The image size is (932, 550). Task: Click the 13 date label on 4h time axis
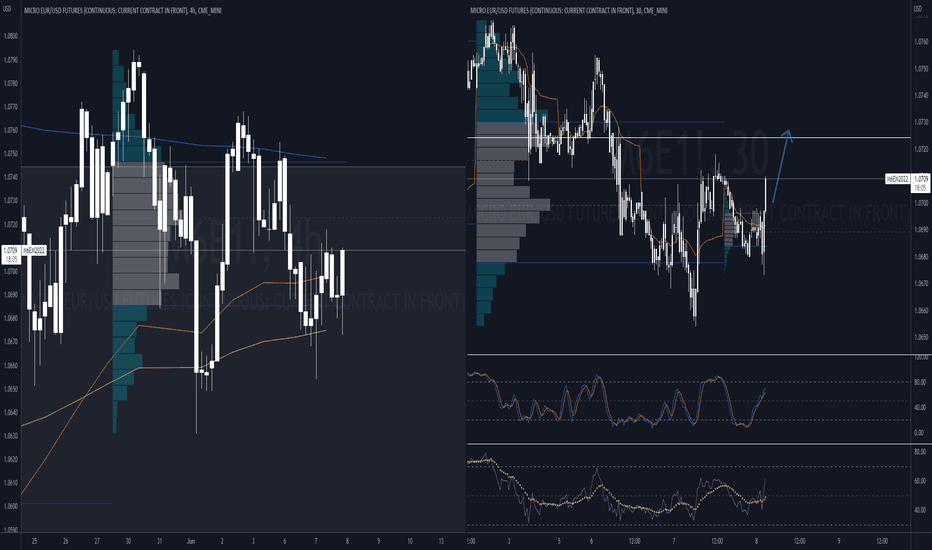click(441, 541)
